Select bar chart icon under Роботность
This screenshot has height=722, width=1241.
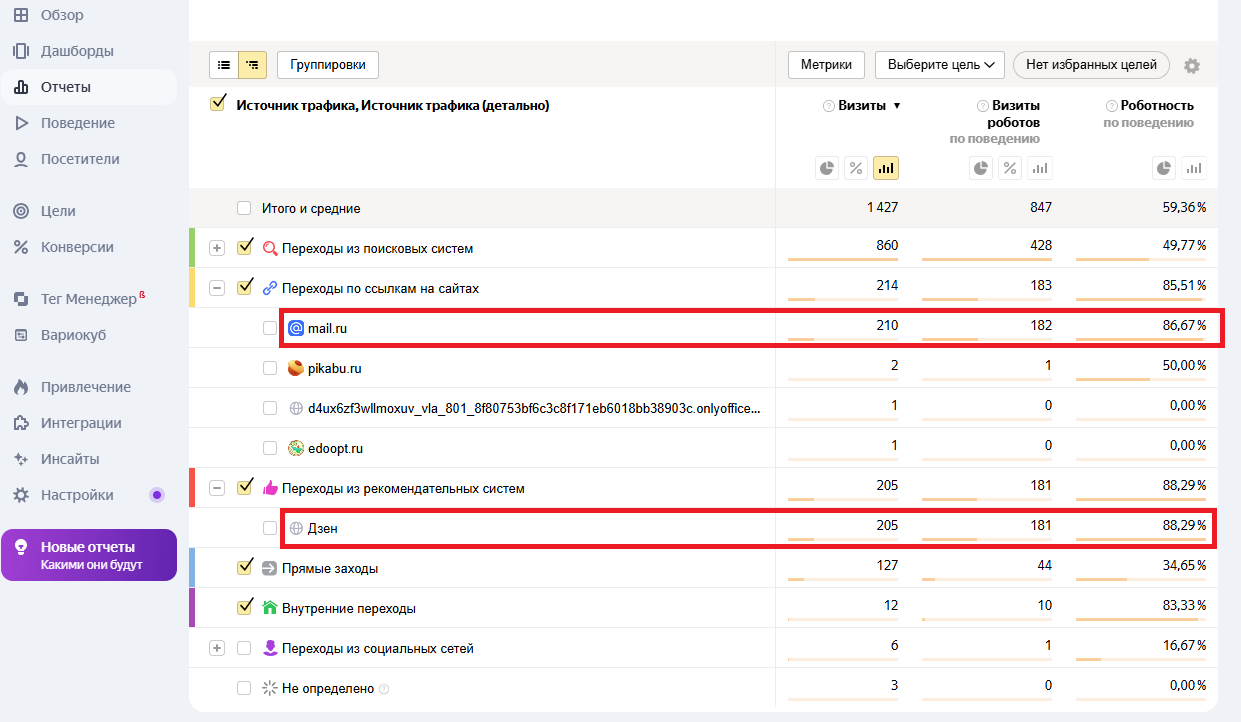[x=1193, y=168]
